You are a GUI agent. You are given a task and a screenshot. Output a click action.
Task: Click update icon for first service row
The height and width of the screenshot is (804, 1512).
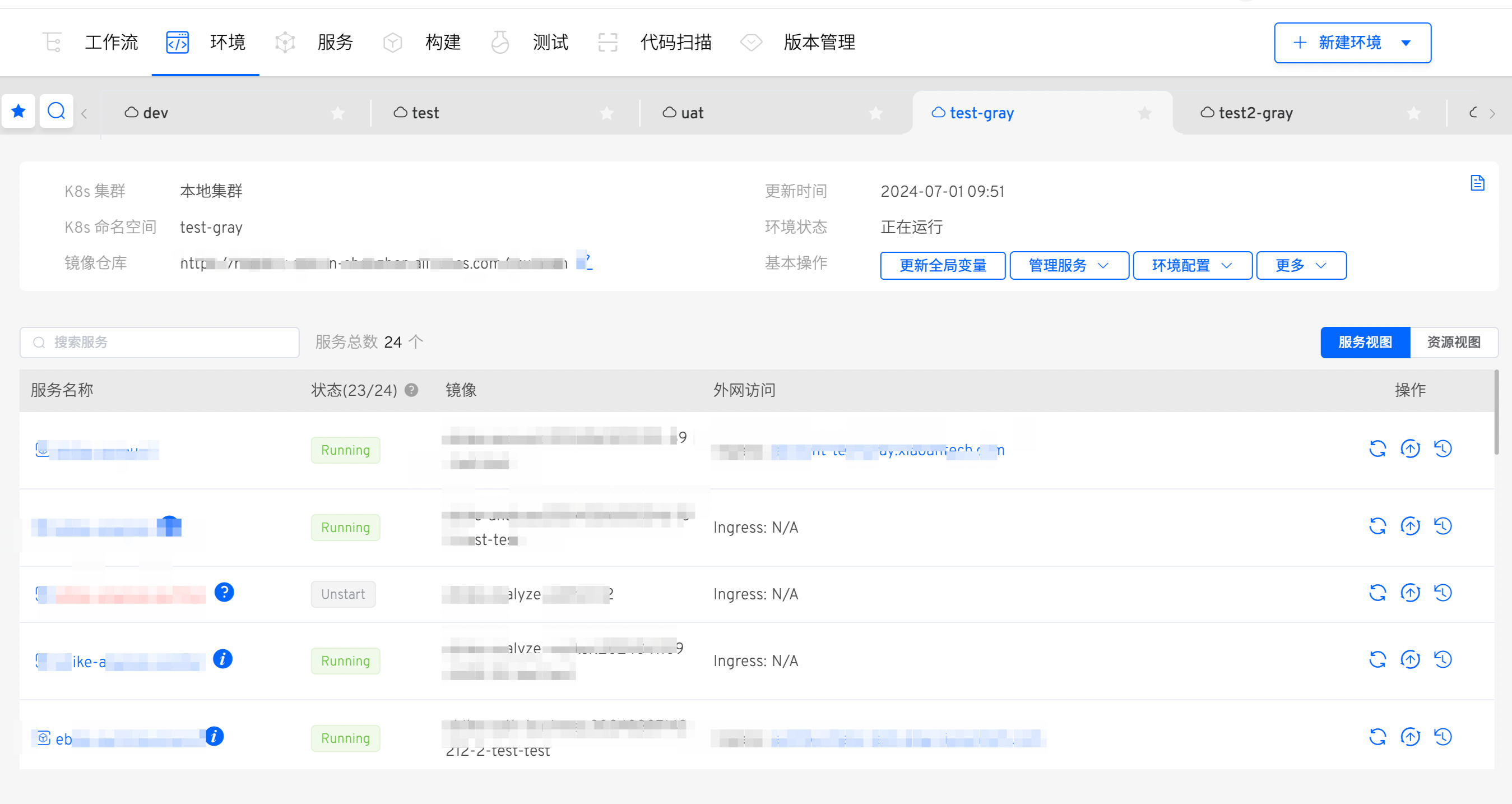[x=1410, y=449]
